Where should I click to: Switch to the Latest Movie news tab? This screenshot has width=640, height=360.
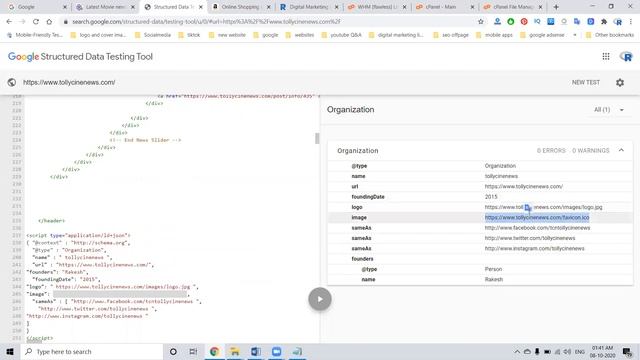click(x=105, y=7)
